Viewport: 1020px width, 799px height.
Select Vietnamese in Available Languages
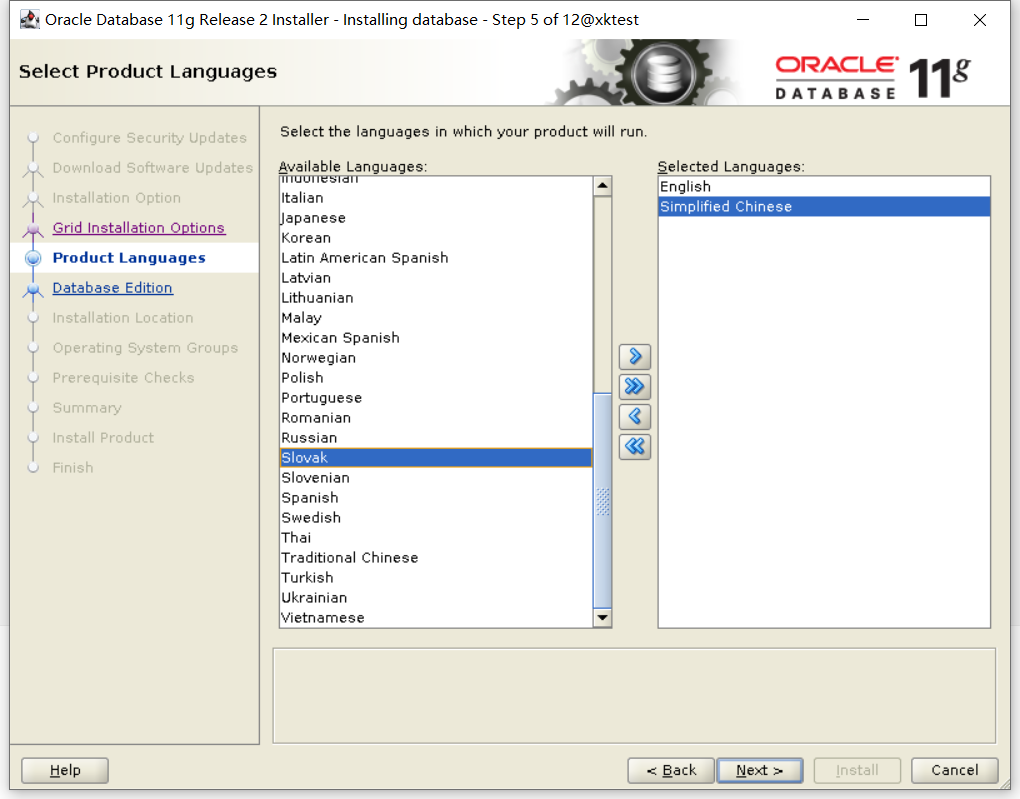(x=436, y=618)
